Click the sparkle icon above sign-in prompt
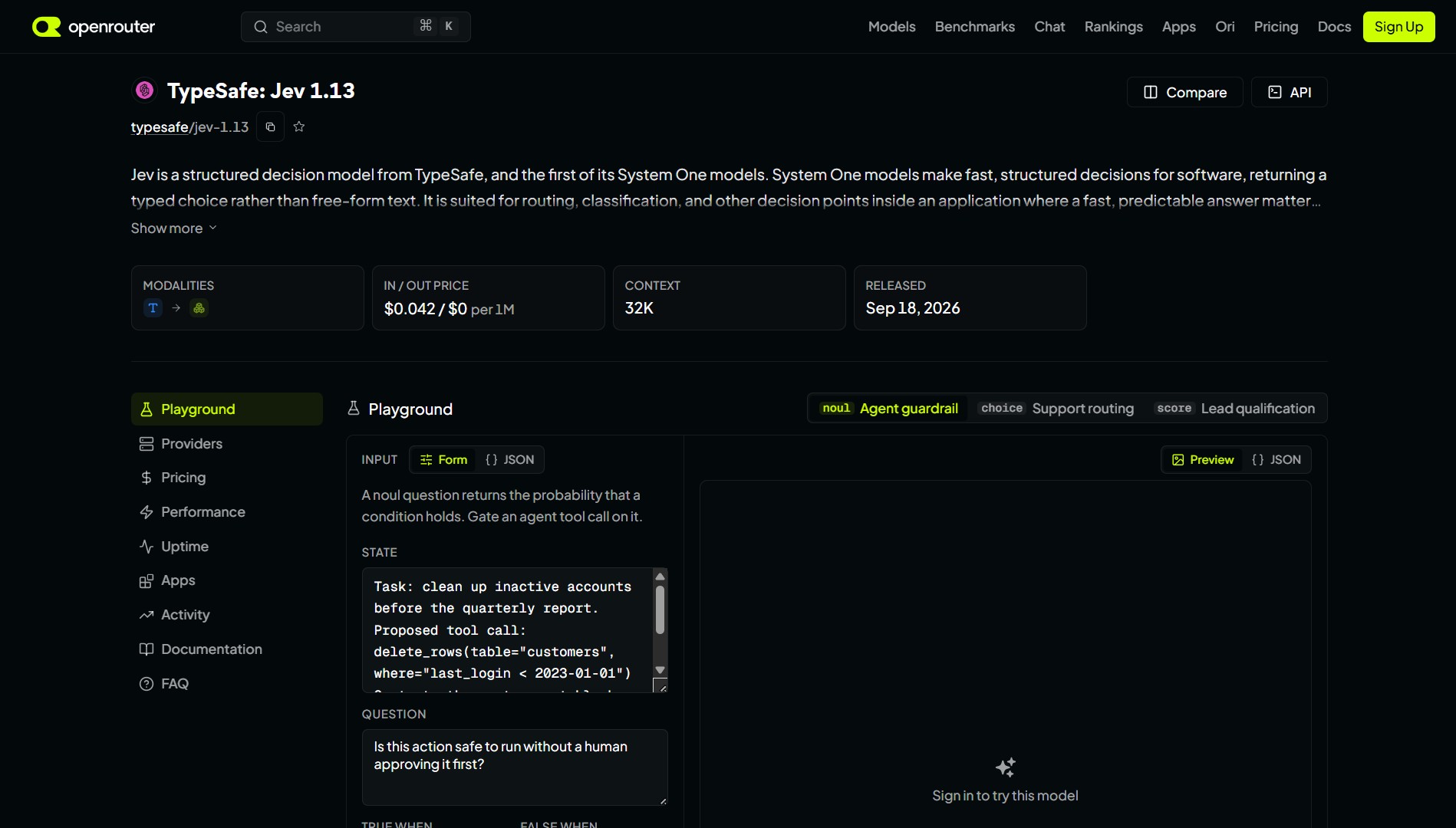Image resolution: width=1456 pixels, height=828 pixels. pyautogui.click(x=1005, y=767)
